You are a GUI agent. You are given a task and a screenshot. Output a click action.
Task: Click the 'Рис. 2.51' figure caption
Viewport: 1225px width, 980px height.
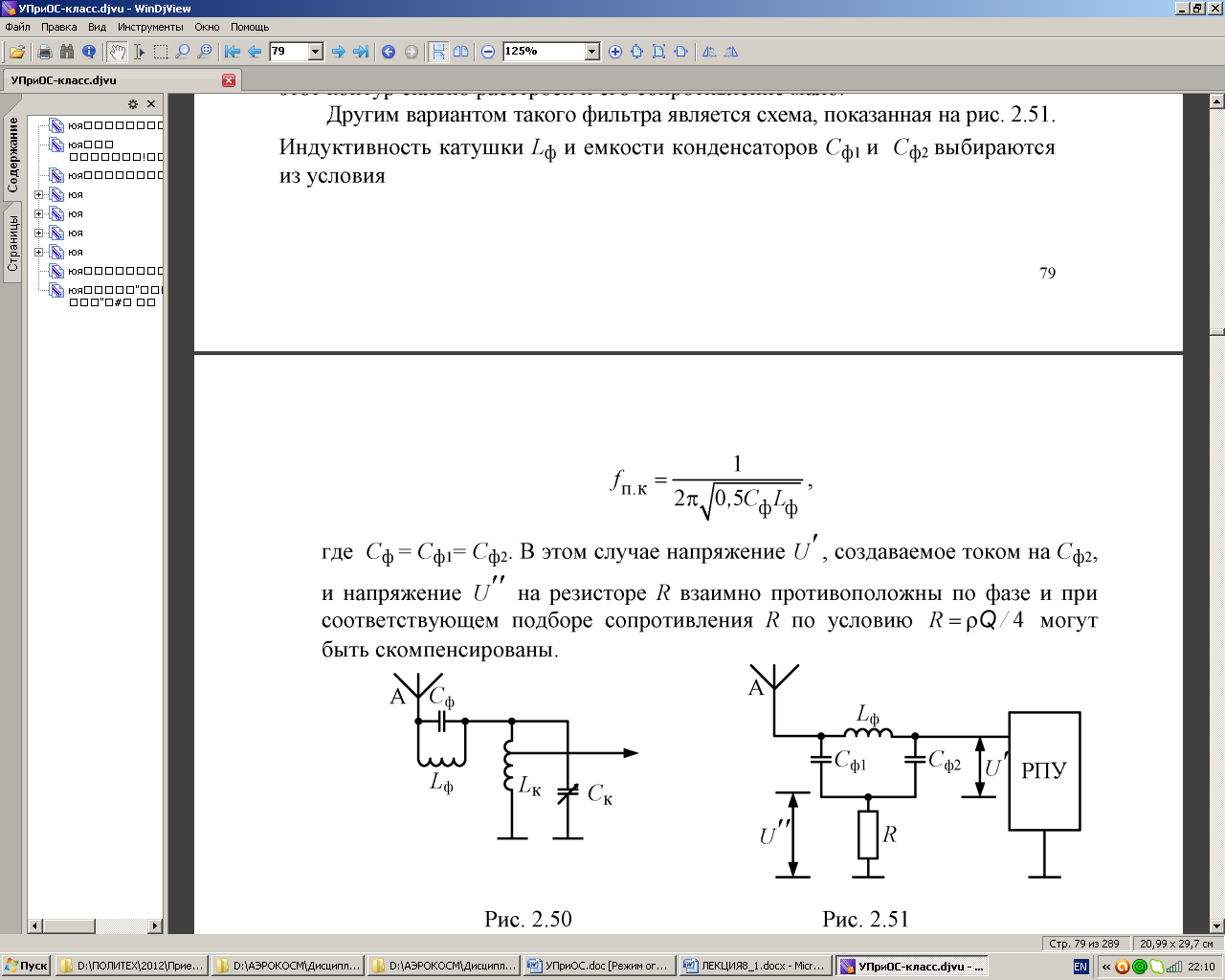[x=865, y=919]
